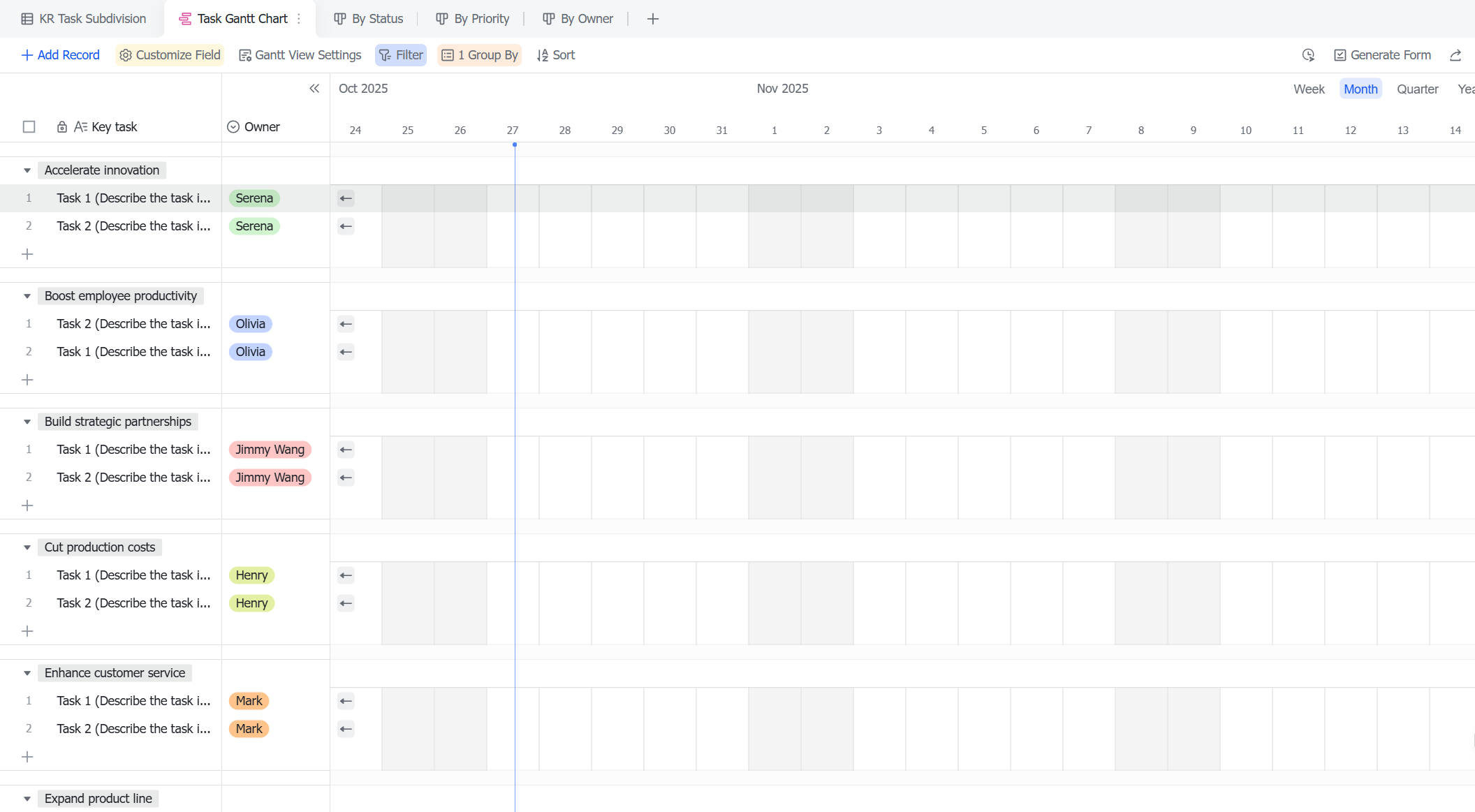This screenshot has width=1475, height=812.
Task: Open the Filter options
Action: [x=401, y=55]
